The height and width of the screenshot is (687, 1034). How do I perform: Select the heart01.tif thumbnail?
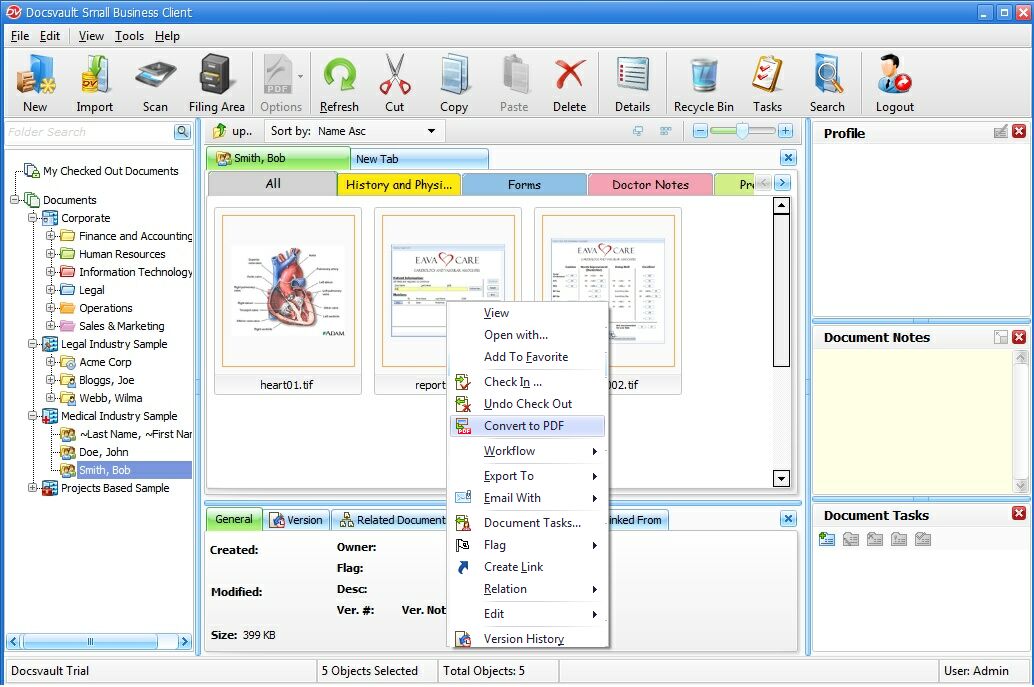pyautogui.click(x=287, y=290)
